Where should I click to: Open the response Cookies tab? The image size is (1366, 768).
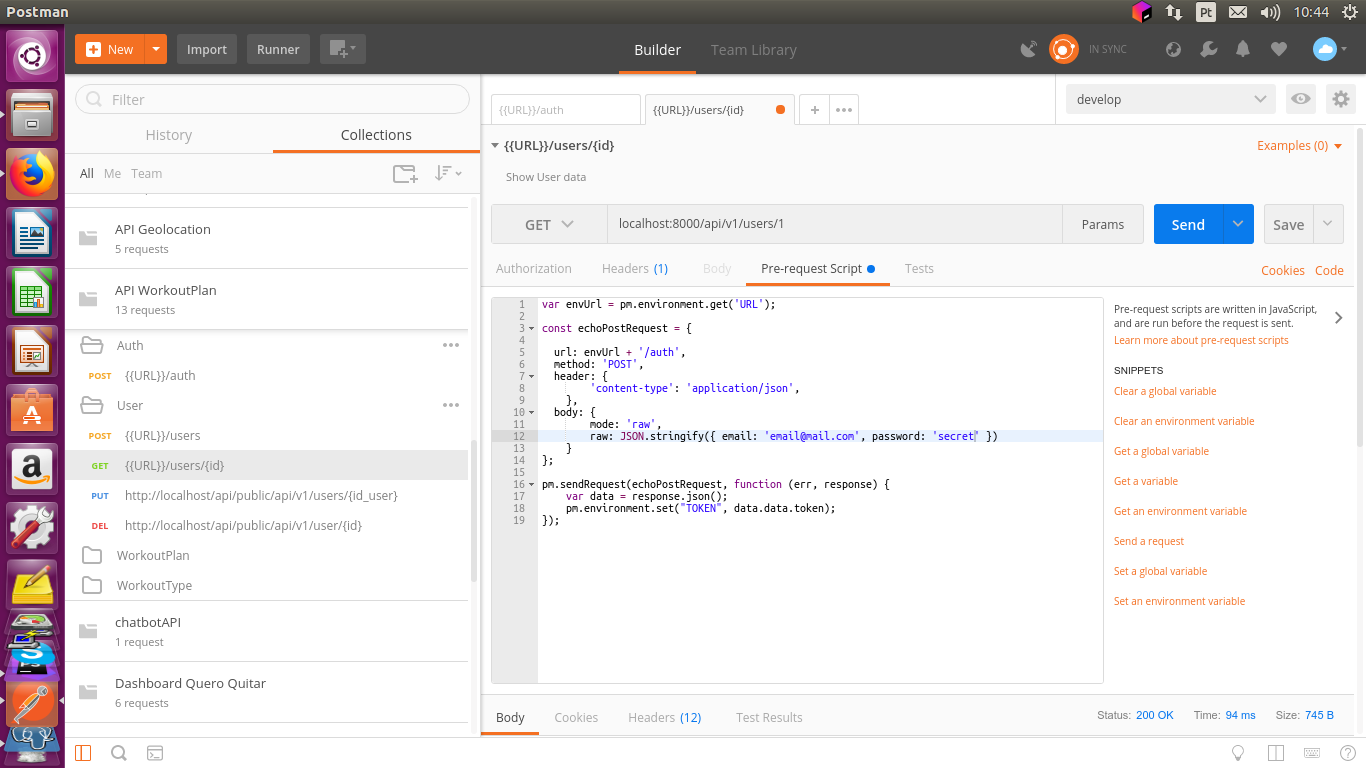pos(576,717)
